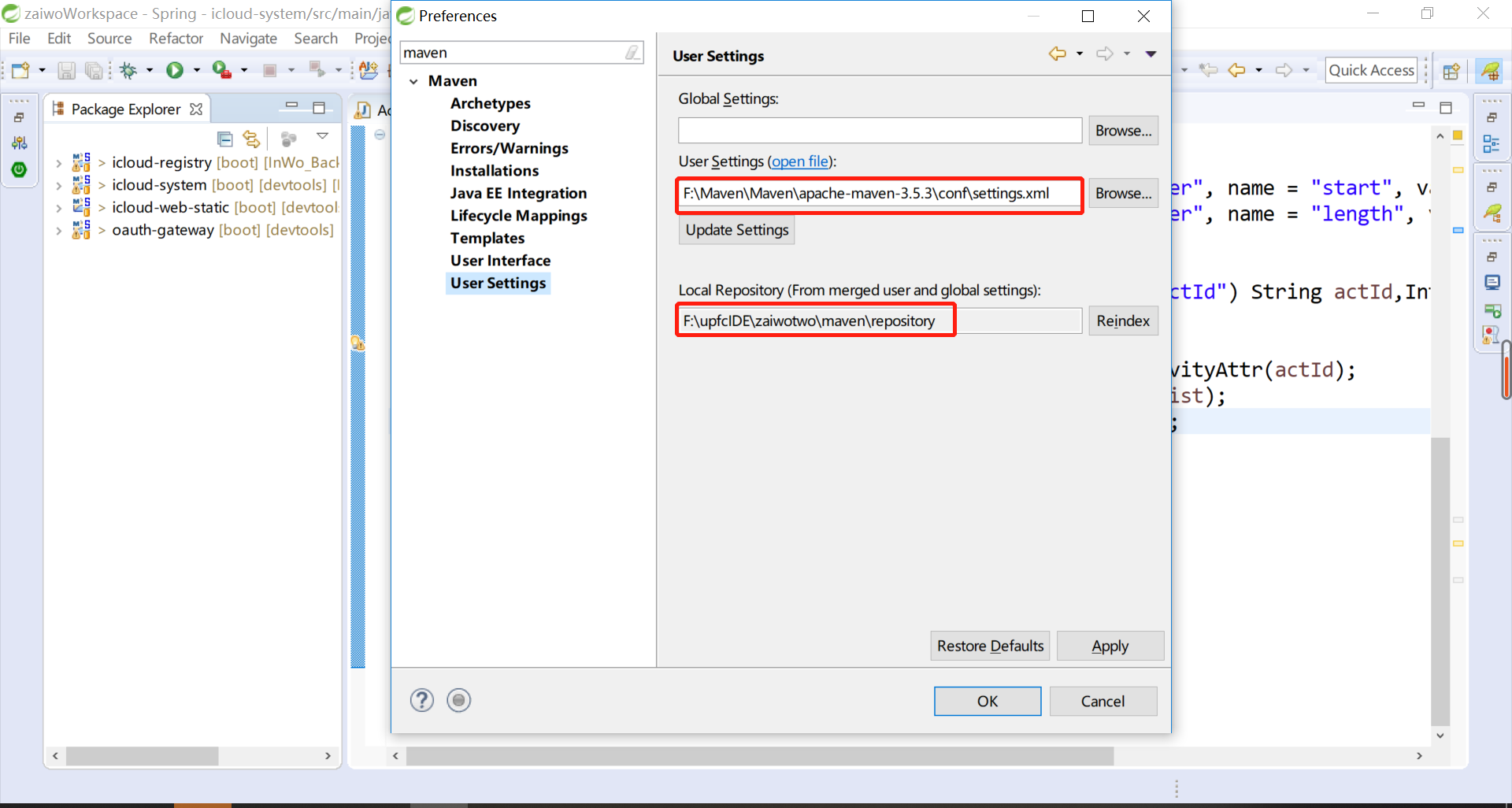Open the Preferences page view menu arrow
The image size is (1512, 808).
click(x=1151, y=54)
